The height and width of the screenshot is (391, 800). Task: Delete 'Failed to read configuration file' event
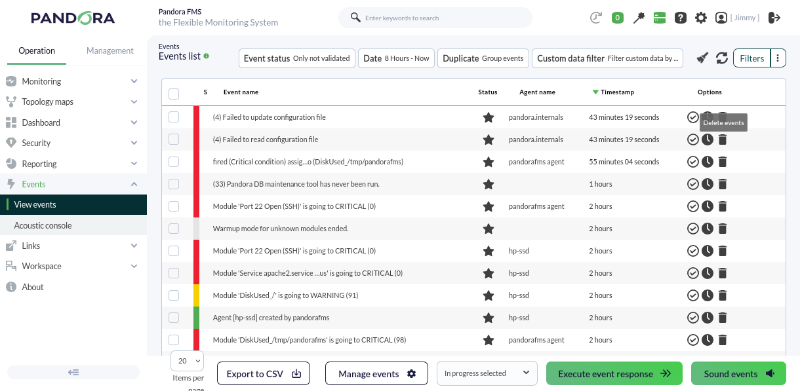coord(722,139)
